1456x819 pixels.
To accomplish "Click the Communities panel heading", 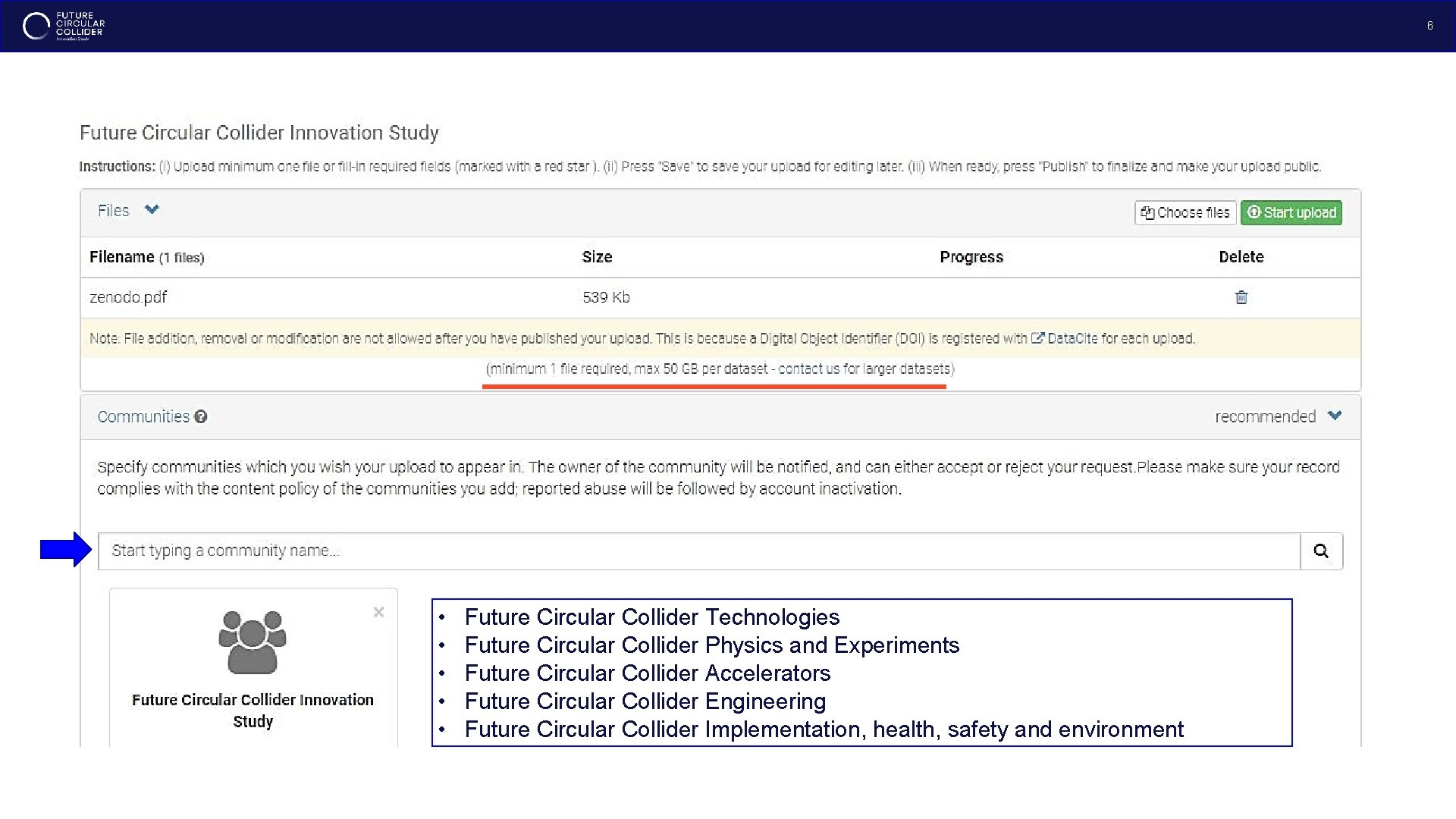I will 143,416.
